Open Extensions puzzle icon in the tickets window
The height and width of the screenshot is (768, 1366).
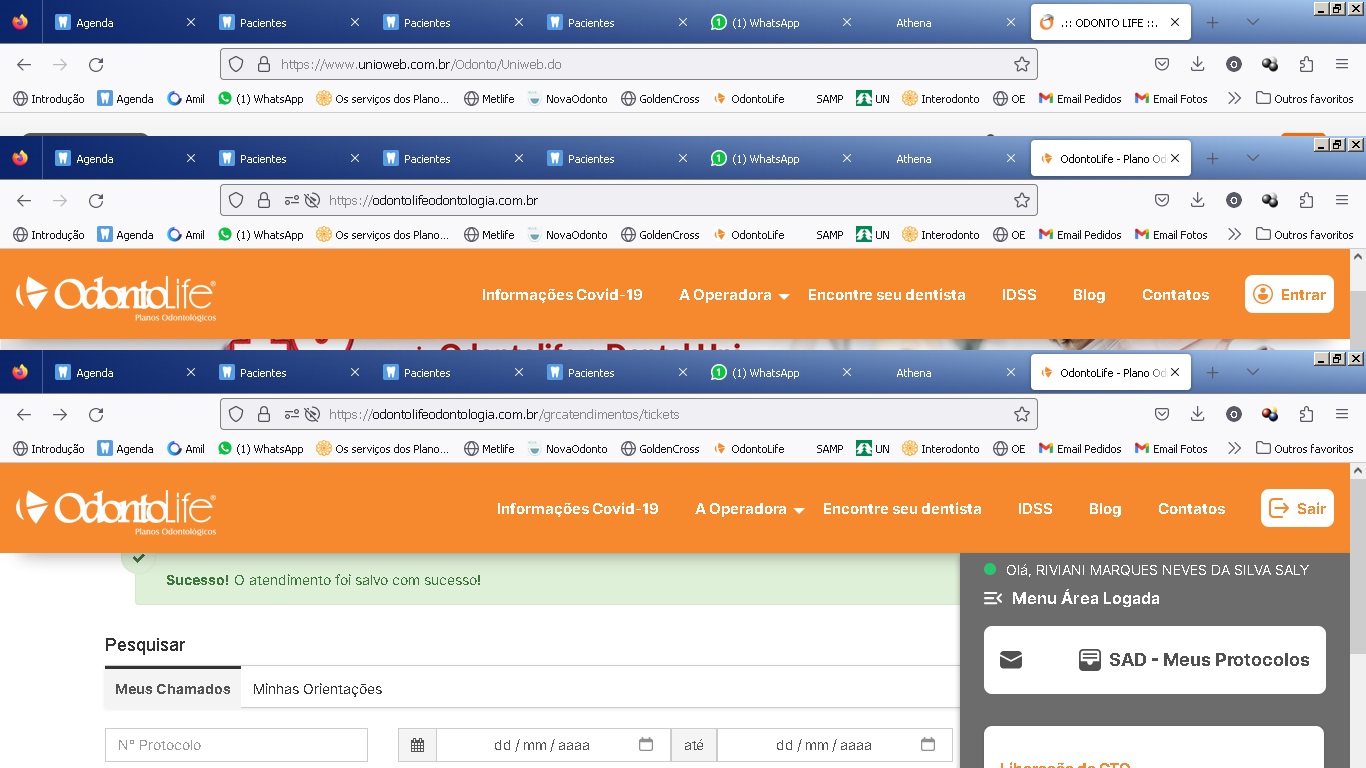[1306, 414]
